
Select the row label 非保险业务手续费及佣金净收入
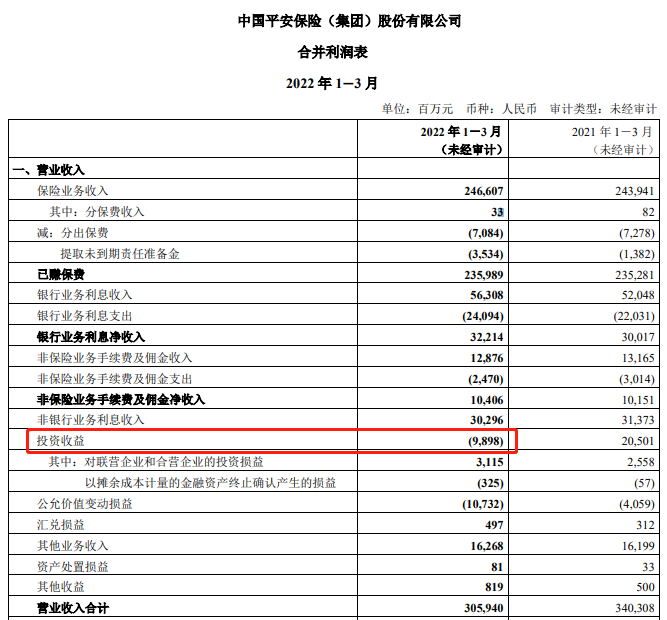pos(121,400)
